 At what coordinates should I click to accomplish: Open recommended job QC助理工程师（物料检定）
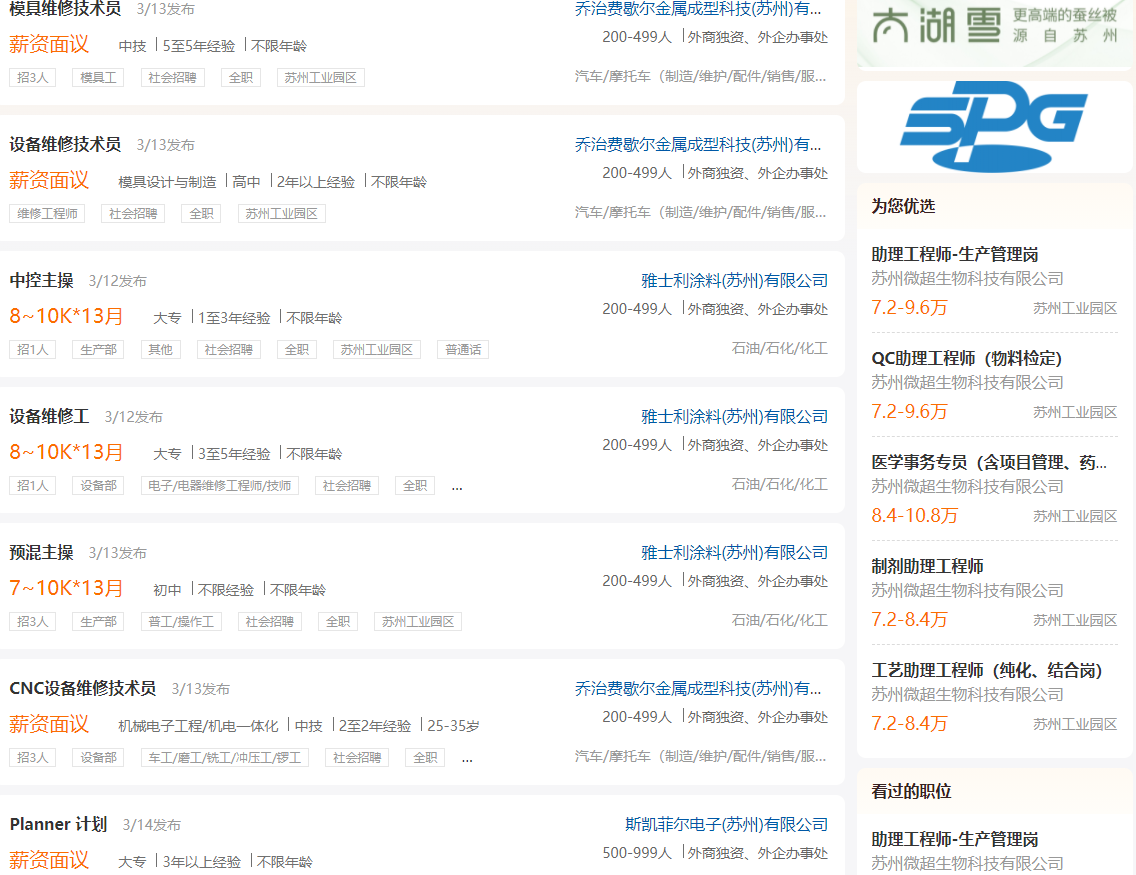click(x=966, y=358)
